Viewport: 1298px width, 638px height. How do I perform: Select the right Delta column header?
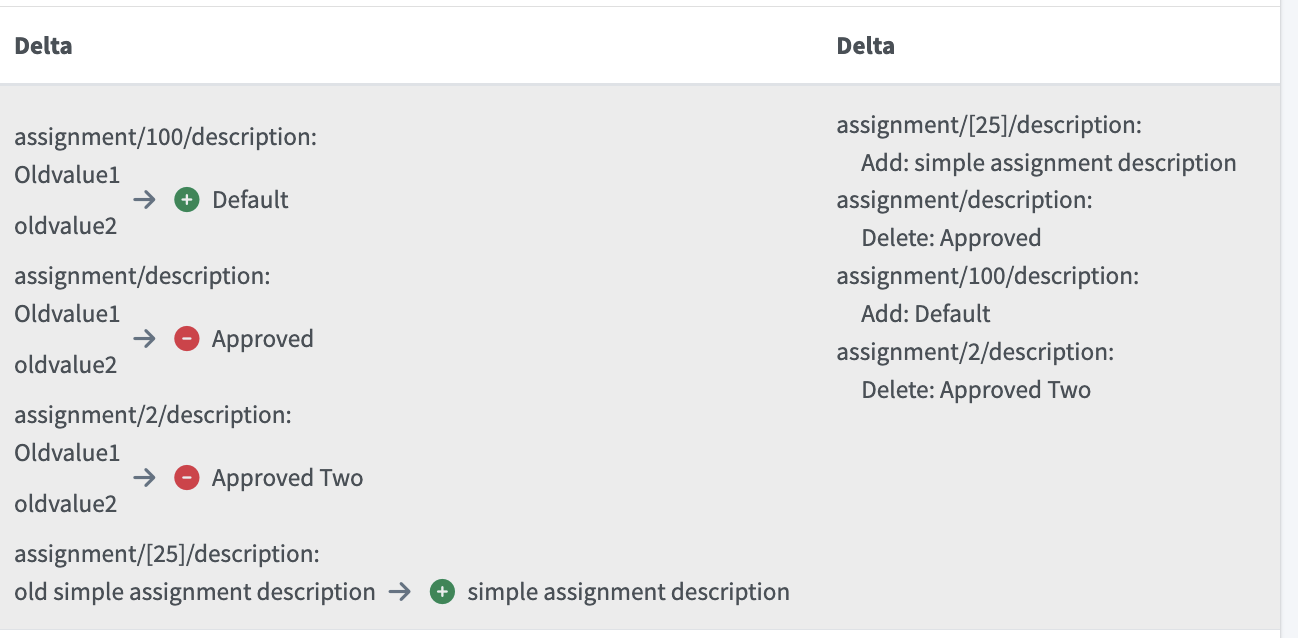click(864, 45)
